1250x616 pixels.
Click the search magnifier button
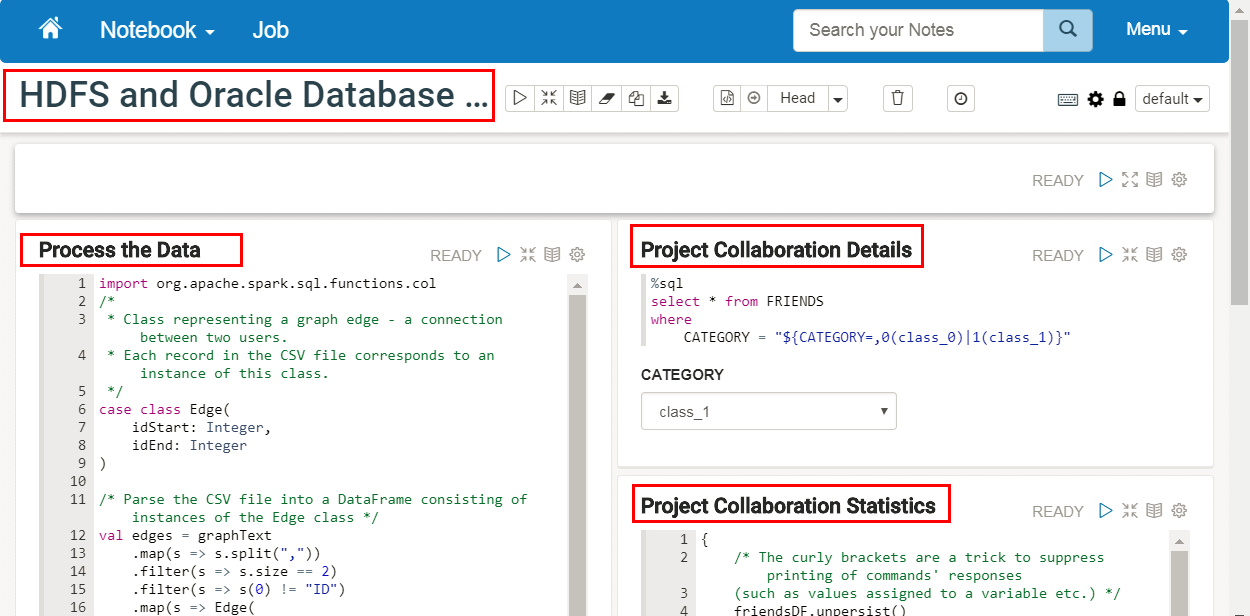[1067, 30]
